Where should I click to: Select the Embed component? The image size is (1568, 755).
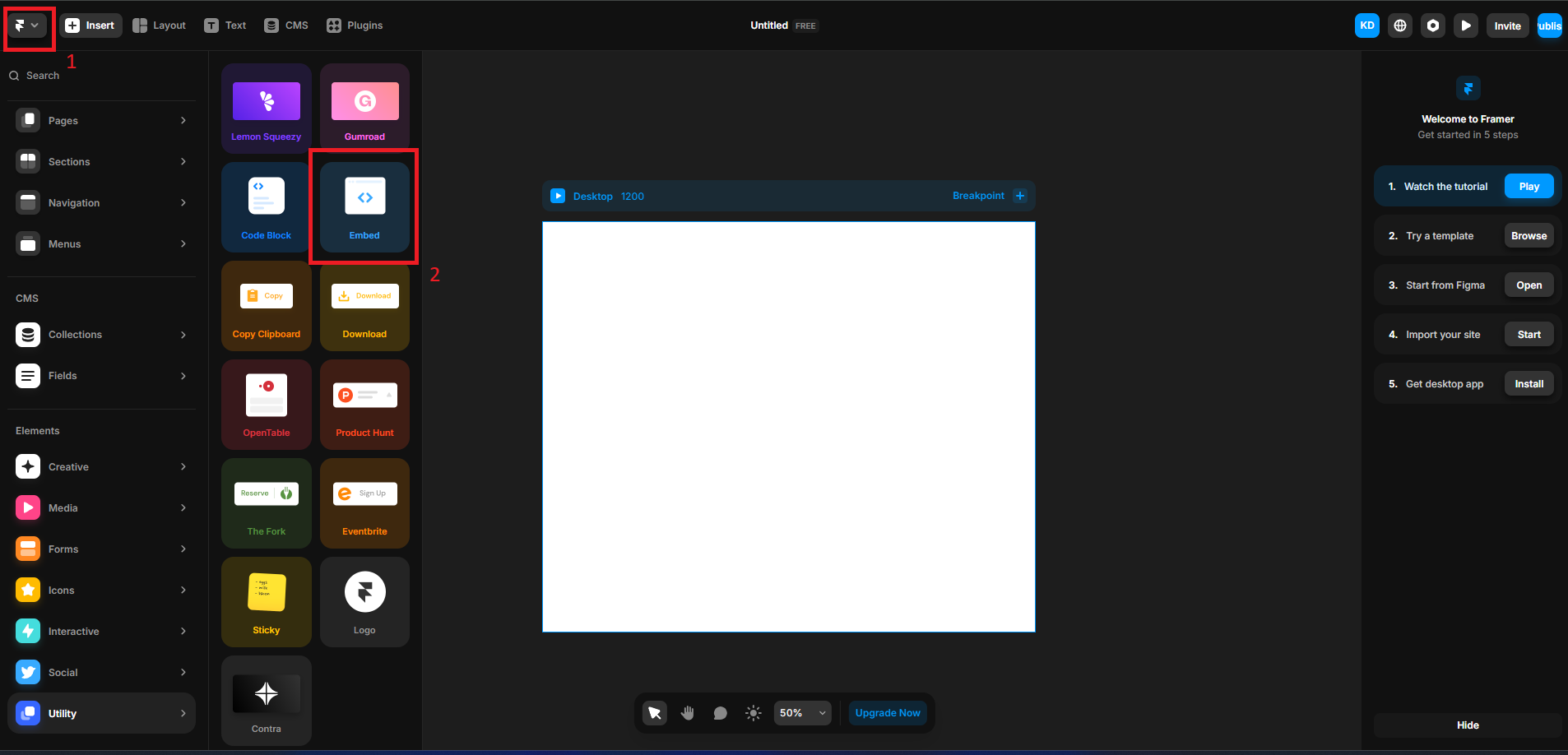(x=364, y=206)
